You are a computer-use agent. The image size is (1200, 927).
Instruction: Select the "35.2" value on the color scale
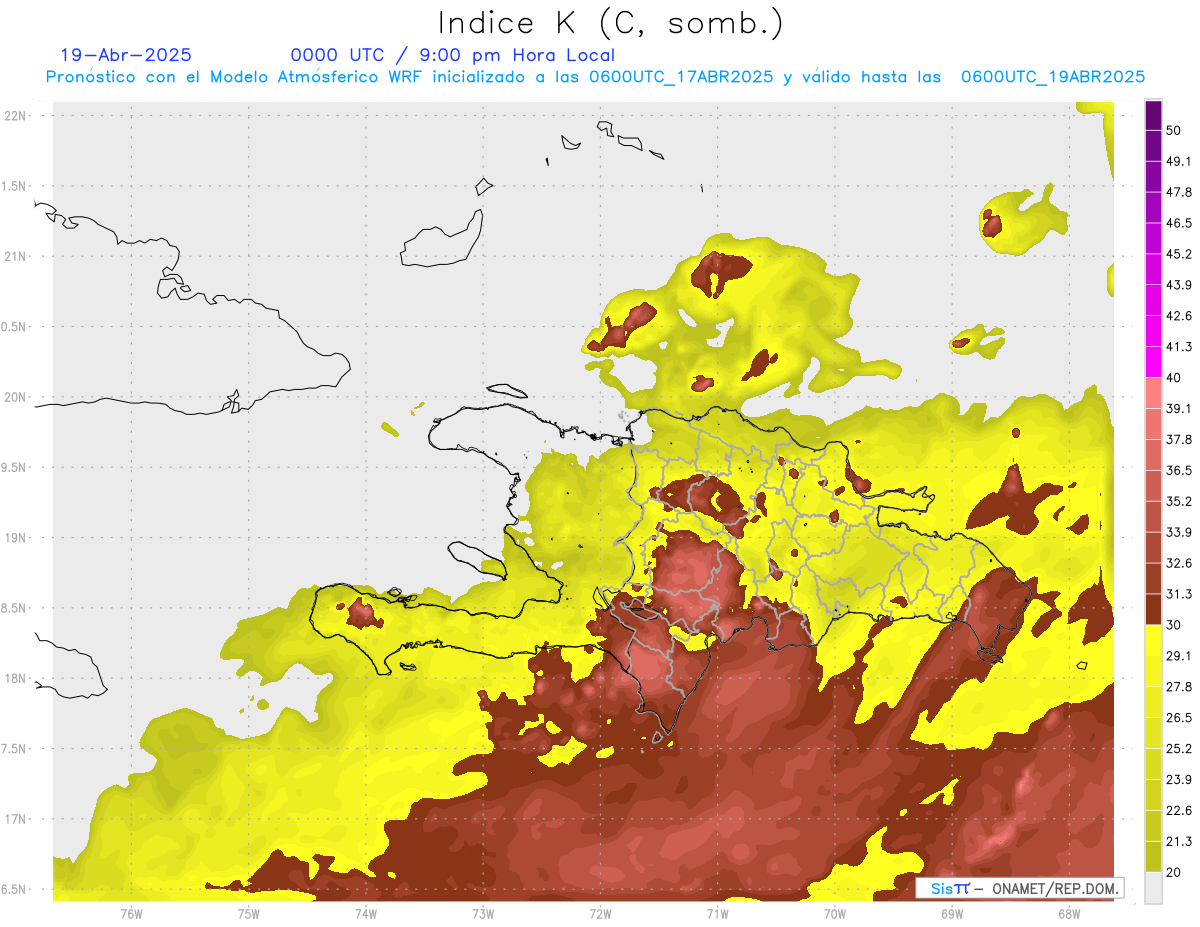(1178, 501)
